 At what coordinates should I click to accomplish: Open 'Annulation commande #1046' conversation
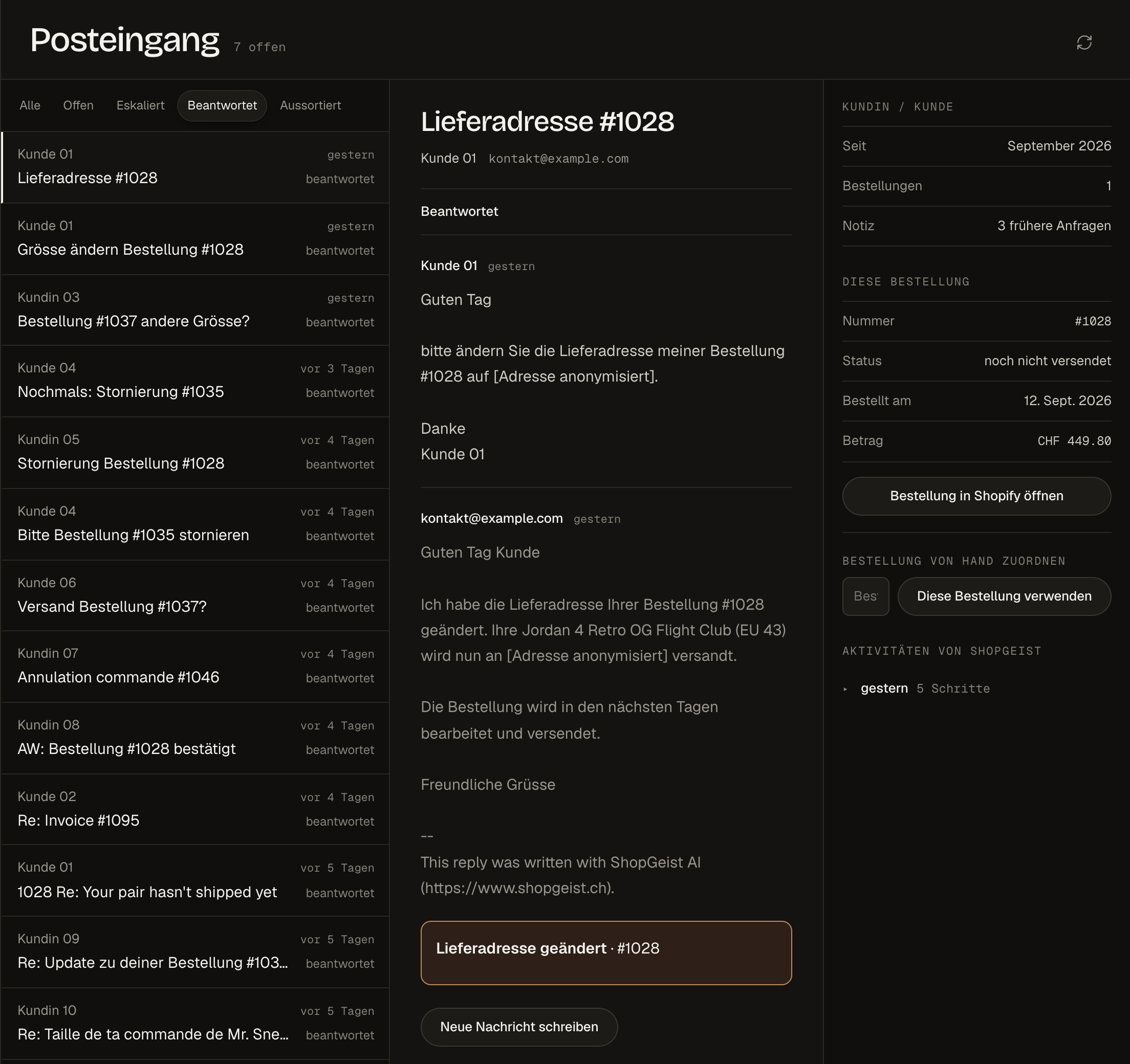(195, 667)
